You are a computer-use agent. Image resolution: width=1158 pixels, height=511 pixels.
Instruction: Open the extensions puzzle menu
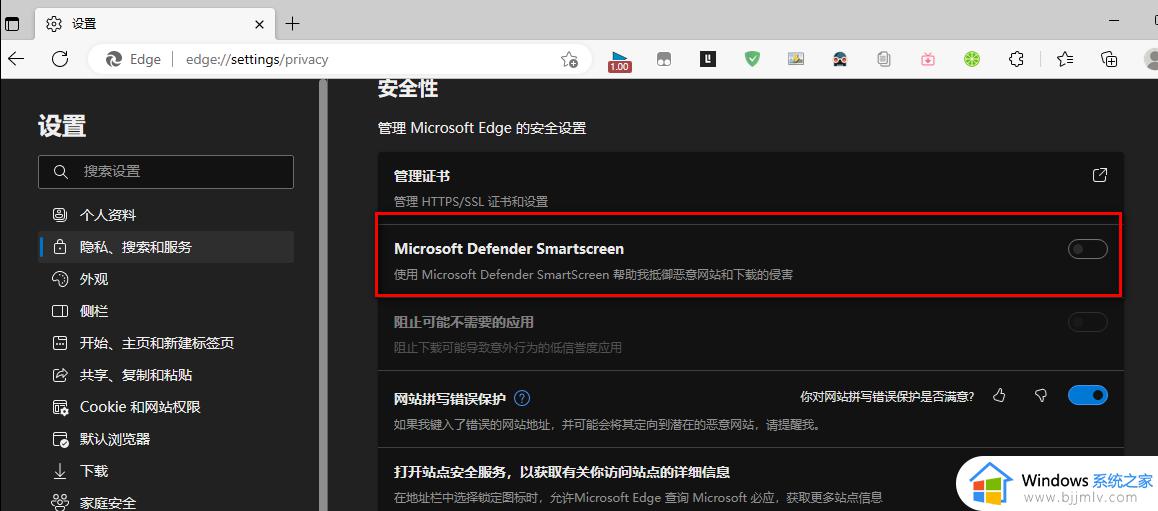point(1016,59)
